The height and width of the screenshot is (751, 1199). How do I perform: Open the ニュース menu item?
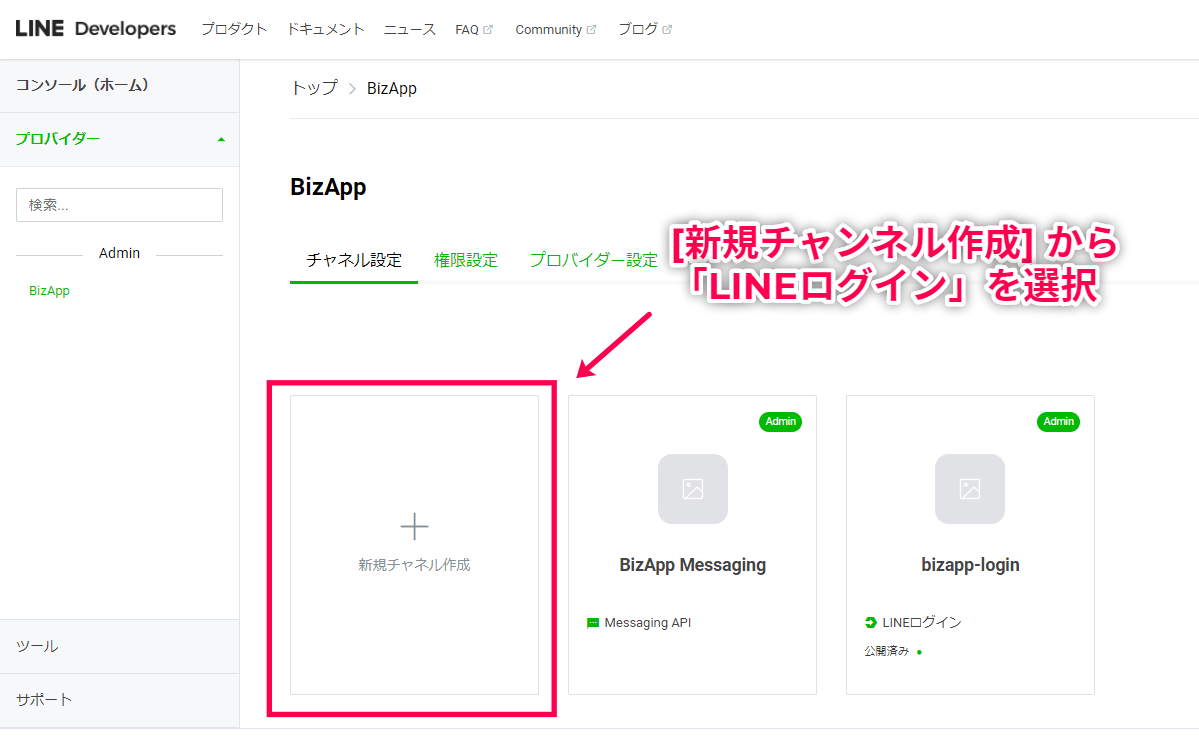click(410, 29)
